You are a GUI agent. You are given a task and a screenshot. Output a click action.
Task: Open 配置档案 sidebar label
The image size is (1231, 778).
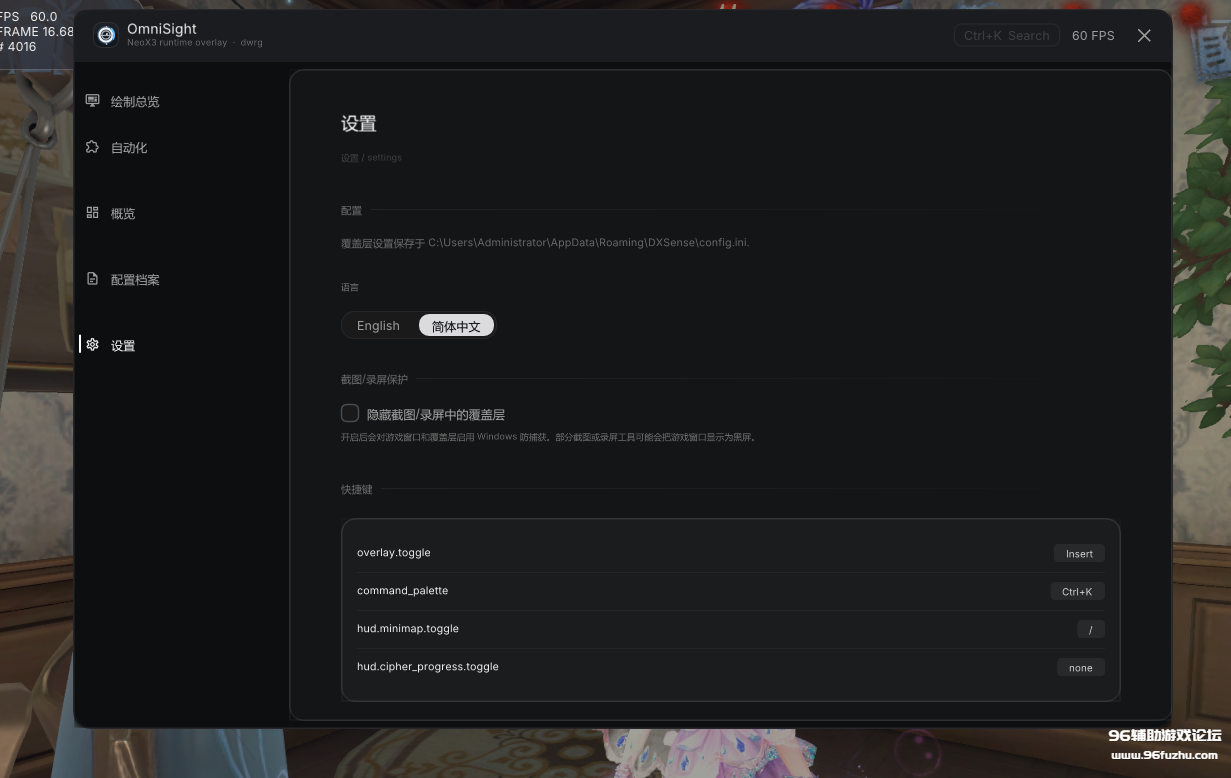pyautogui.click(x=135, y=280)
